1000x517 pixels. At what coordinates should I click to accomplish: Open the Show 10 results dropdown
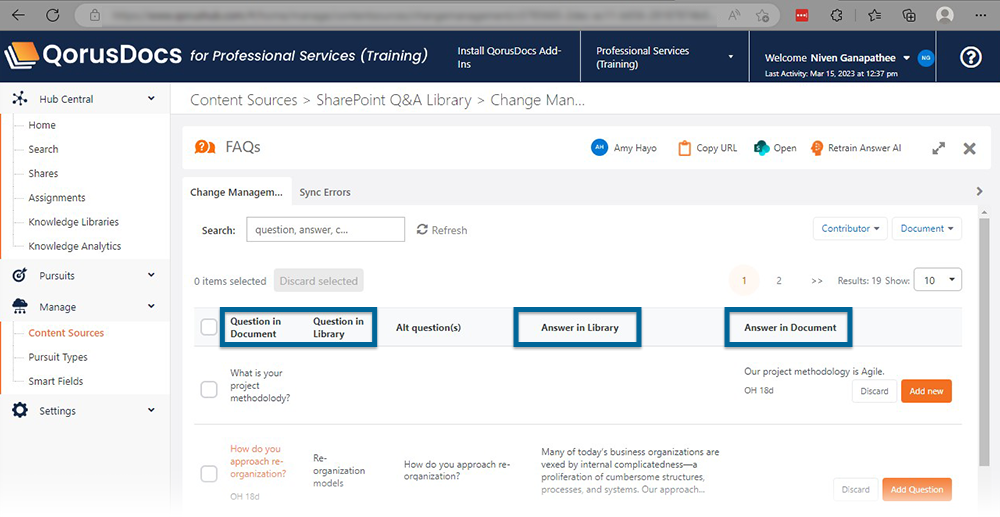click(938, 280)
